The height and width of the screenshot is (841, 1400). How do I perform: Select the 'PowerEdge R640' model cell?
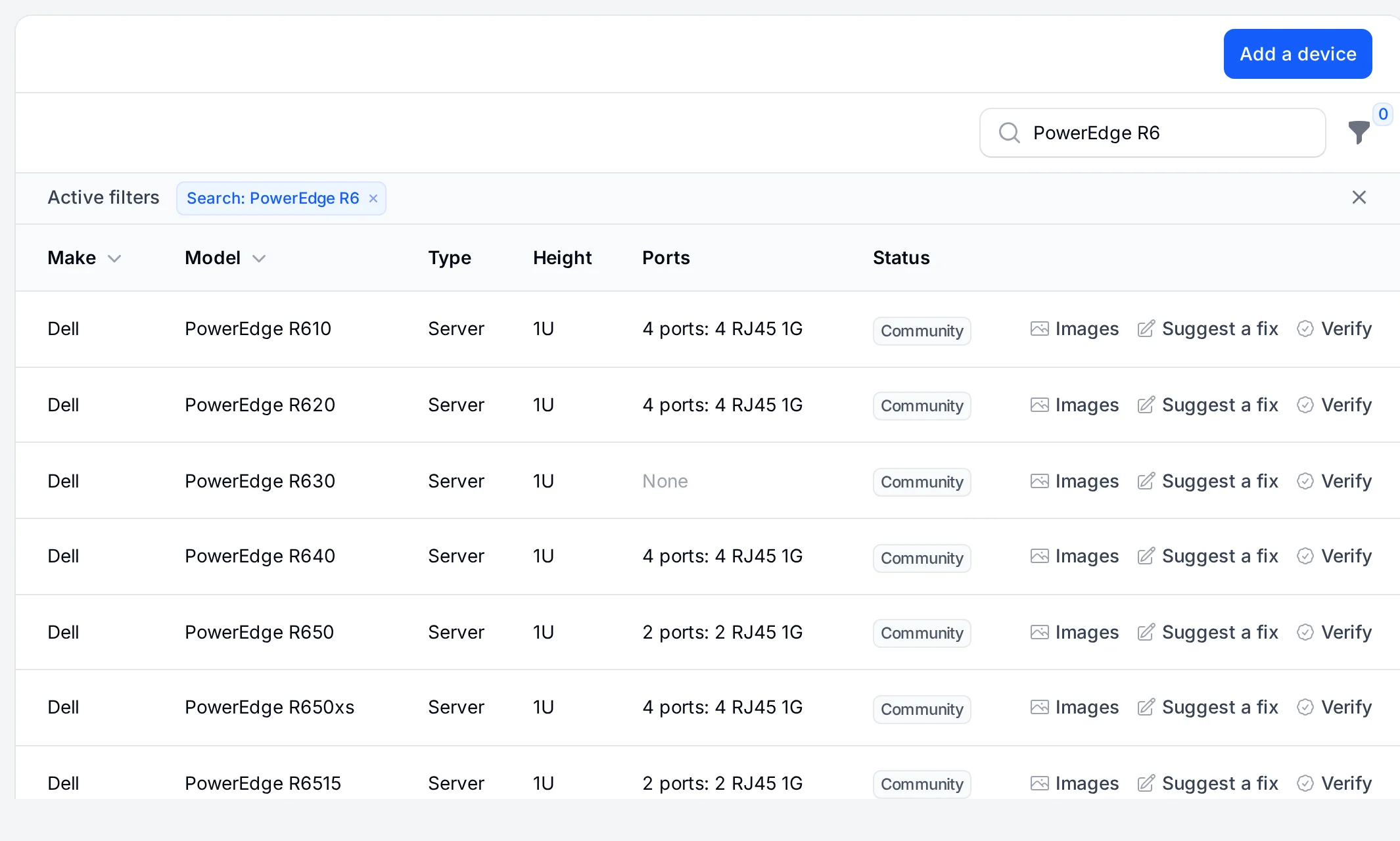click(260, 556)
